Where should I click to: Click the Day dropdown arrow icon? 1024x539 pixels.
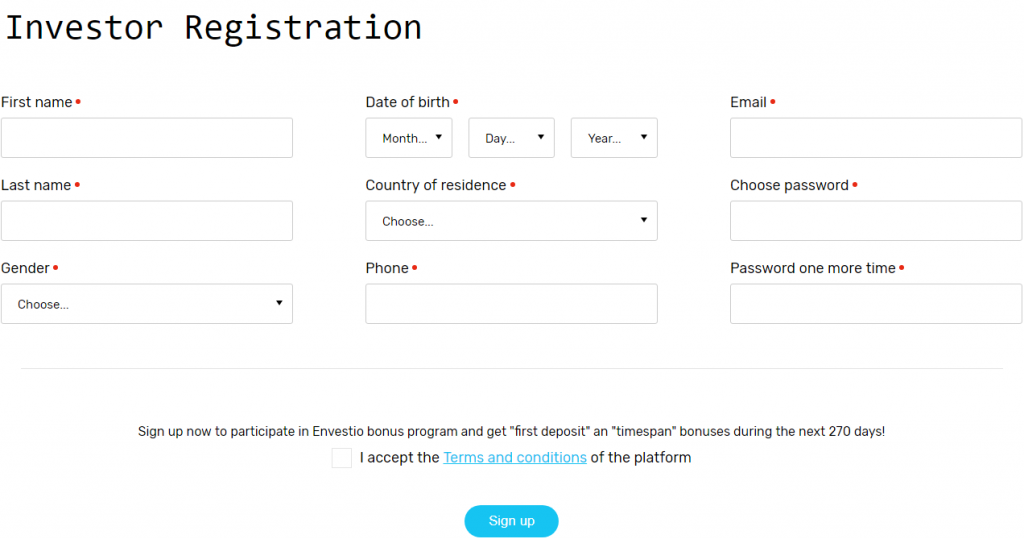(x=540, y=137)
